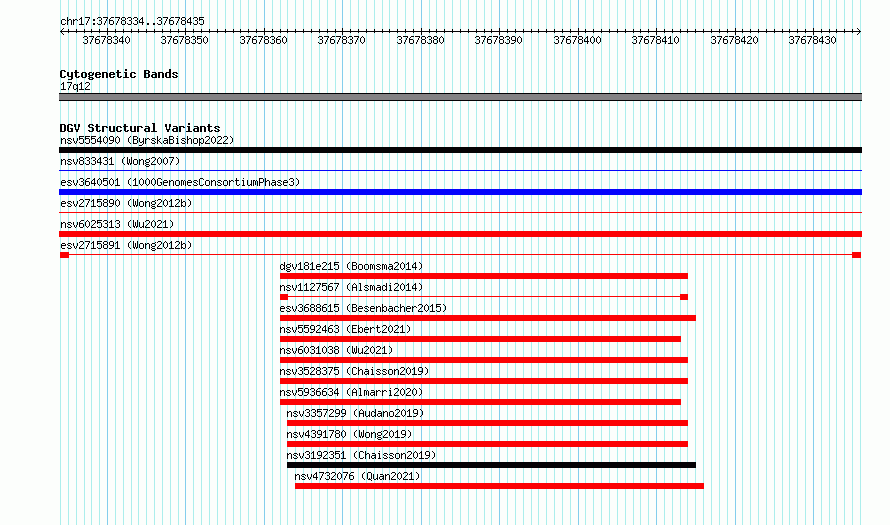This screenshot has height=525, width=890.
Task: Click ruler position 37678350
Action: (x=184, y=40)
